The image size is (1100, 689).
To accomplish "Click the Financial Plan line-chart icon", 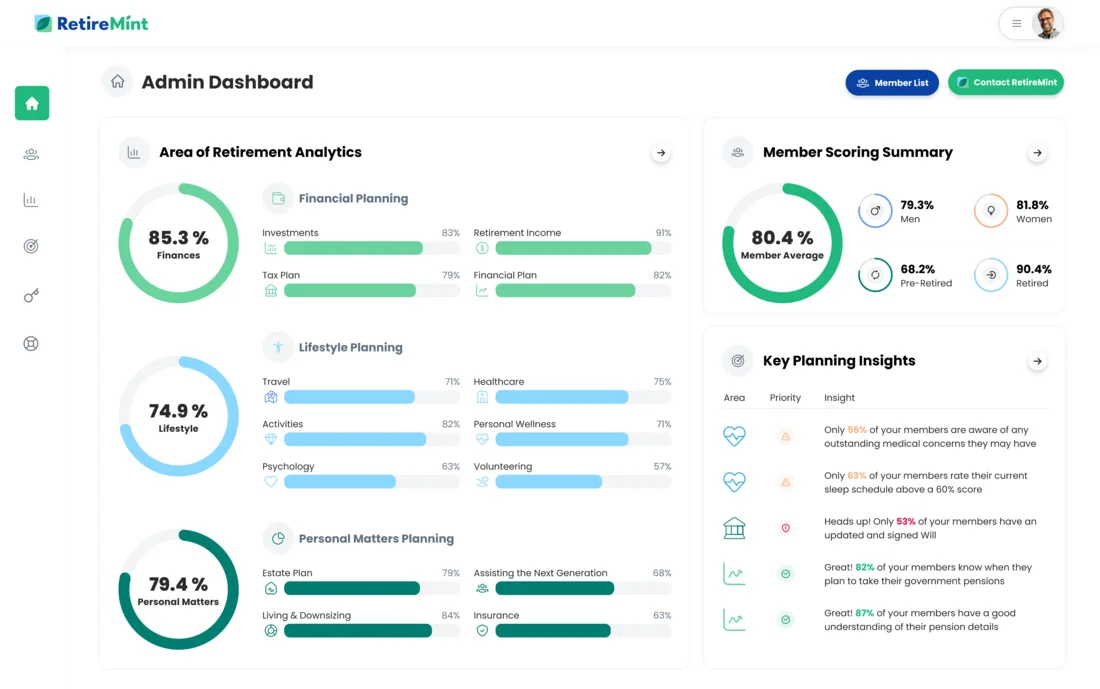I will [482, 290].
